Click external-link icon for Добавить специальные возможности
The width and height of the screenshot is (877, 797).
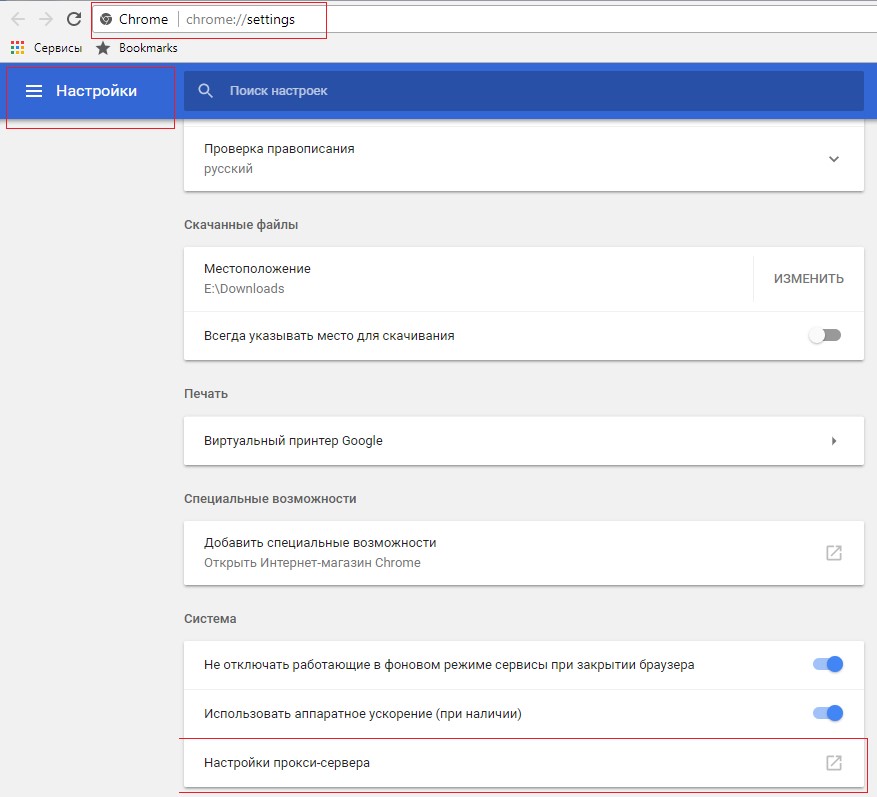(833, 552)
